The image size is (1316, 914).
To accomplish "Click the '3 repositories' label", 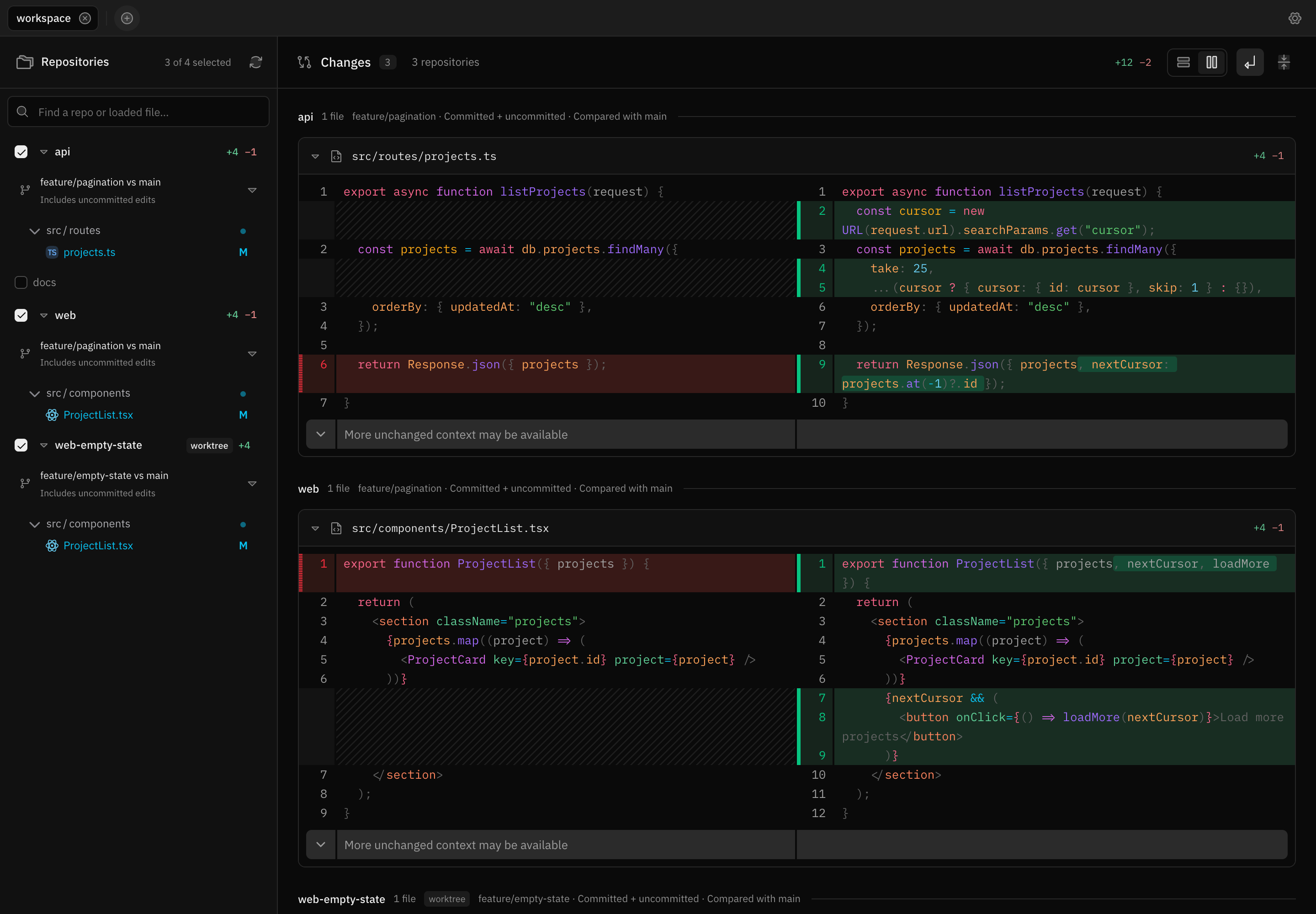I will coord(446,63).
